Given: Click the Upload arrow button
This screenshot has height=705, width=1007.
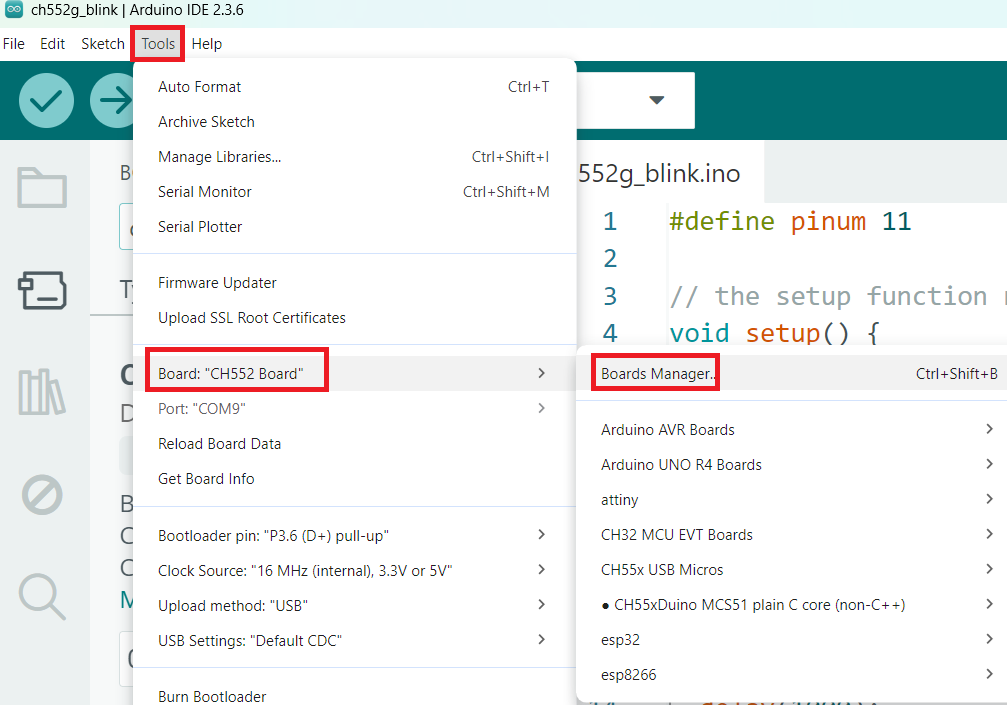Looking at the screenshot, I should point(113,100).
